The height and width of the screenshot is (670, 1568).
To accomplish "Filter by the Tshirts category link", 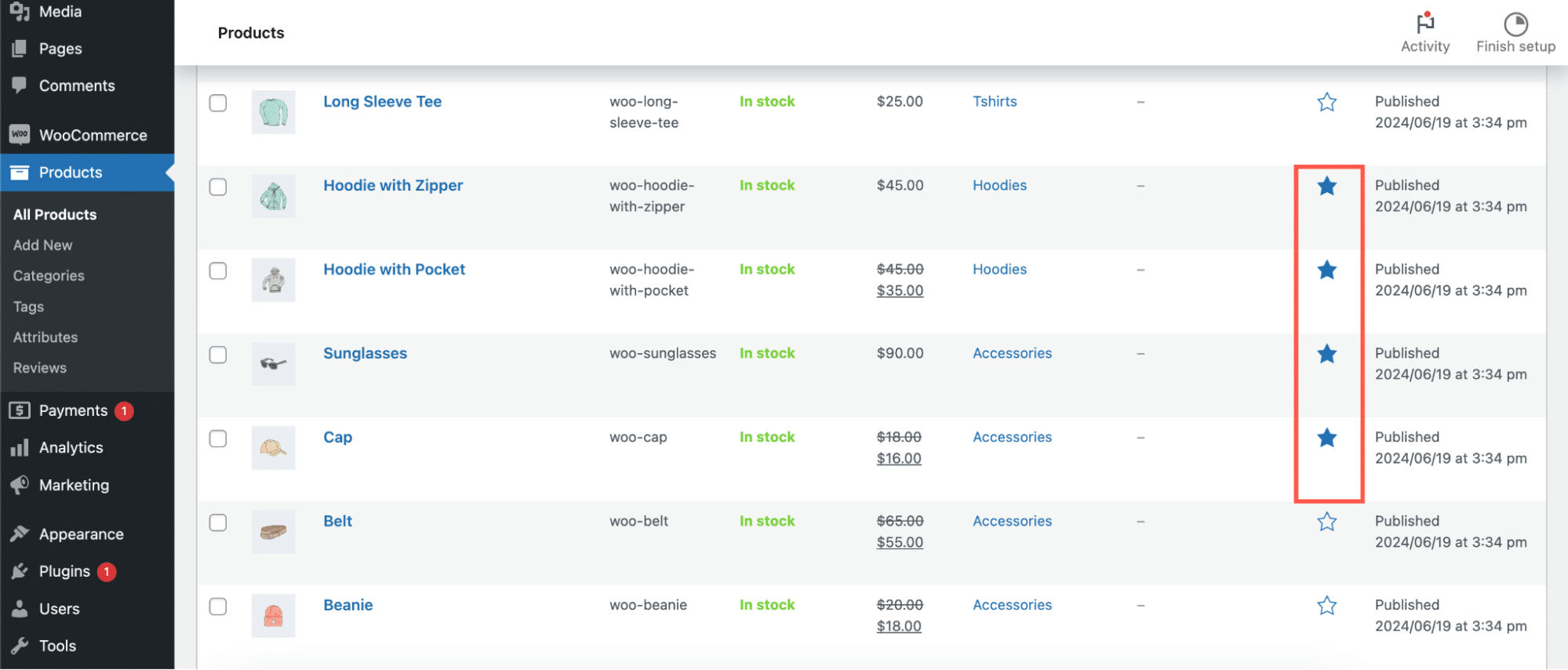I will pyautogui.click(x=994, y=102).
